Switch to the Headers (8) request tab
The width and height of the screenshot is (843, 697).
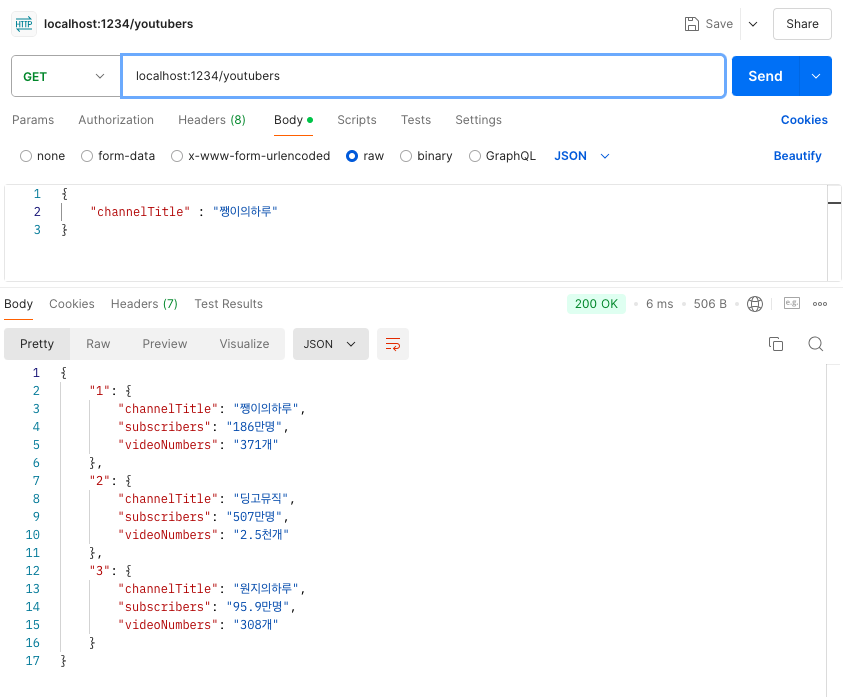point(212,120)
